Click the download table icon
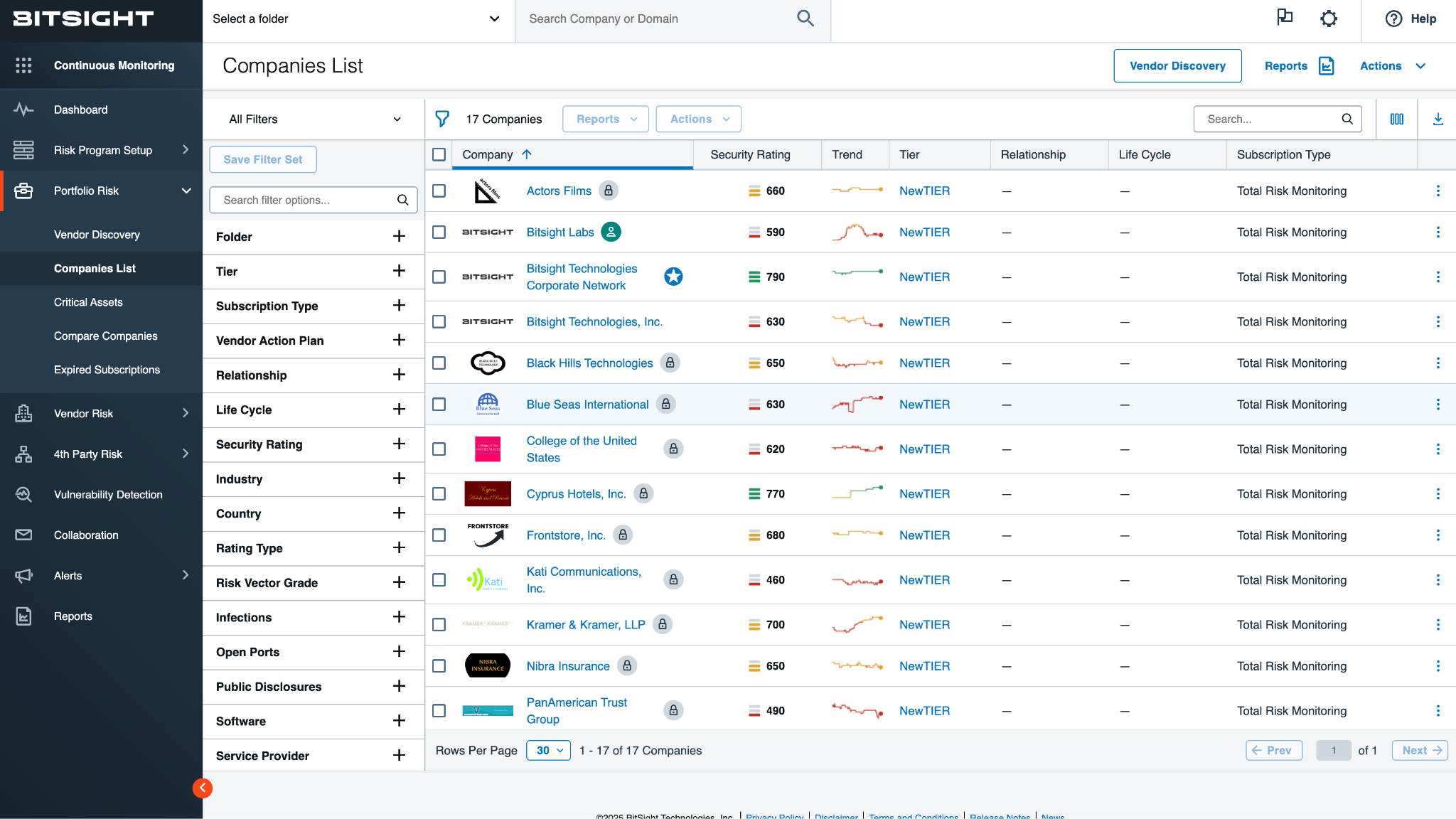Image resolution: width=1456 pixels, height=819 pixels. click(x=1438, y=119)
